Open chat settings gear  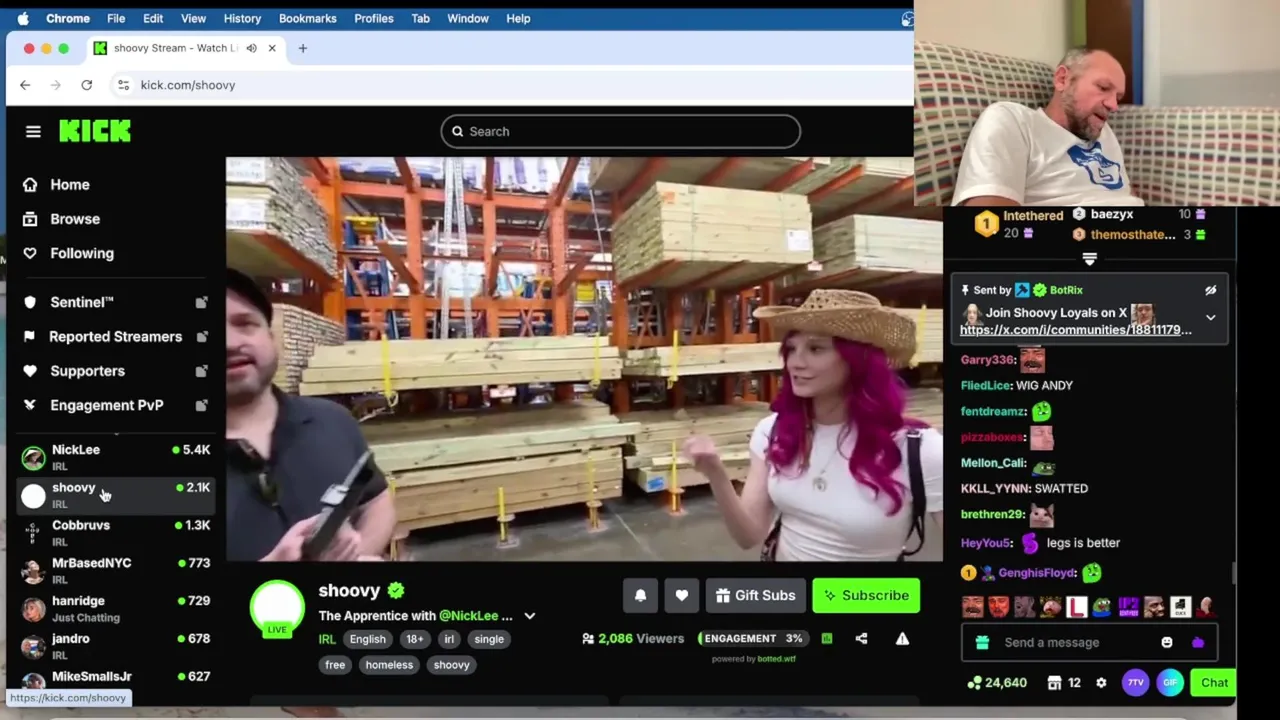pyautogui.click(x=1101, y=683)
